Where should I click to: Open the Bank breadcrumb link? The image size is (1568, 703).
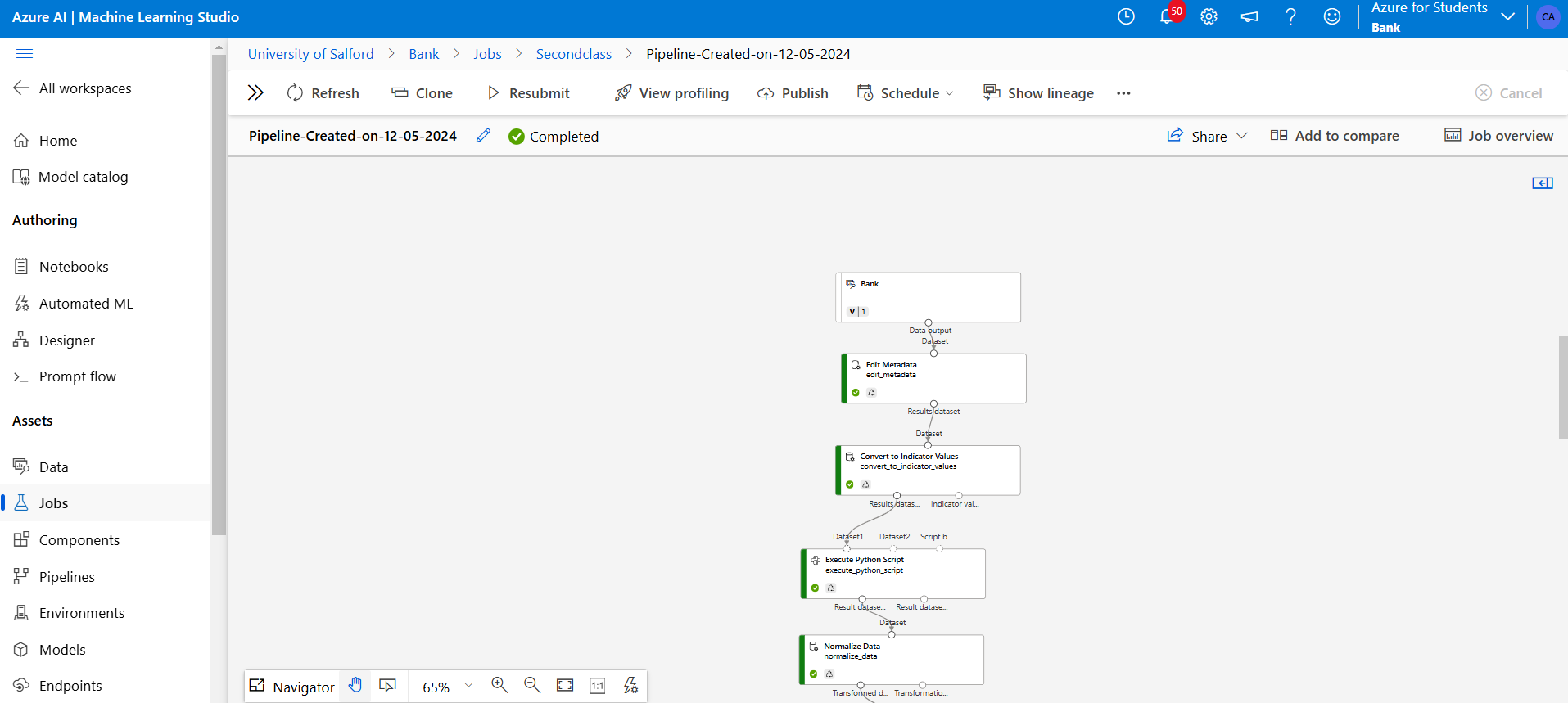tap(424, 54)
